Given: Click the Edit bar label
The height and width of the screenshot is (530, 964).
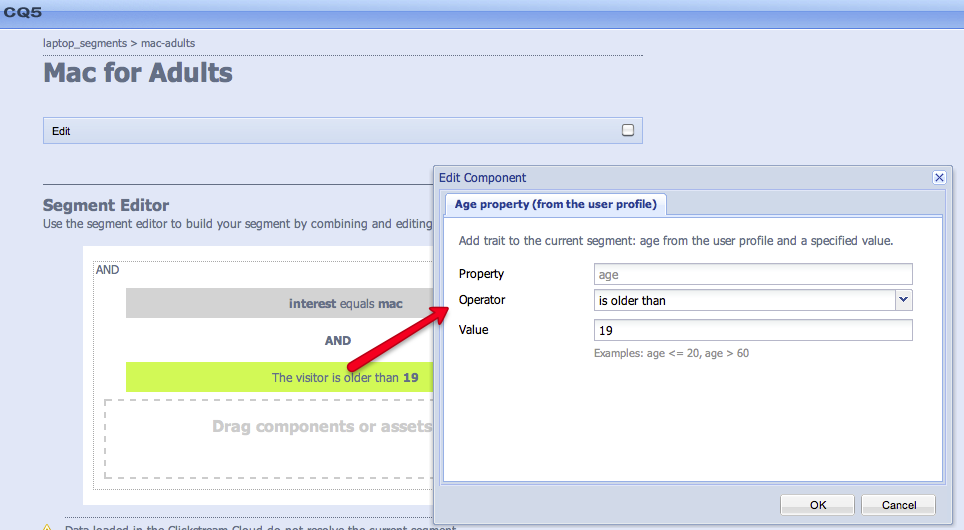Looking at the screenshot, I should (61, 131).
